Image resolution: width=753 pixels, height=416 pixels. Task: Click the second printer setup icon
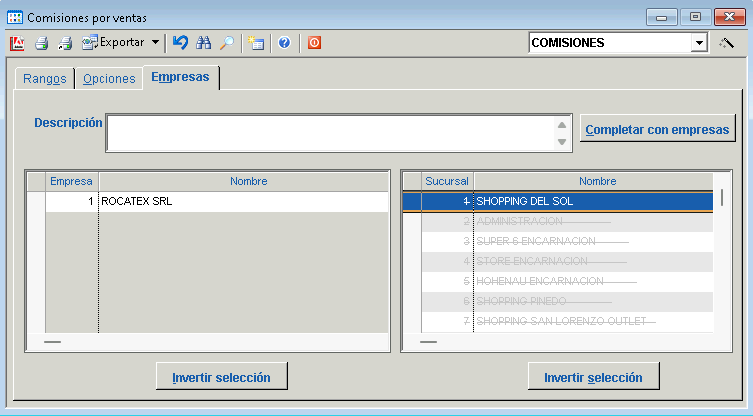(65, 43)
